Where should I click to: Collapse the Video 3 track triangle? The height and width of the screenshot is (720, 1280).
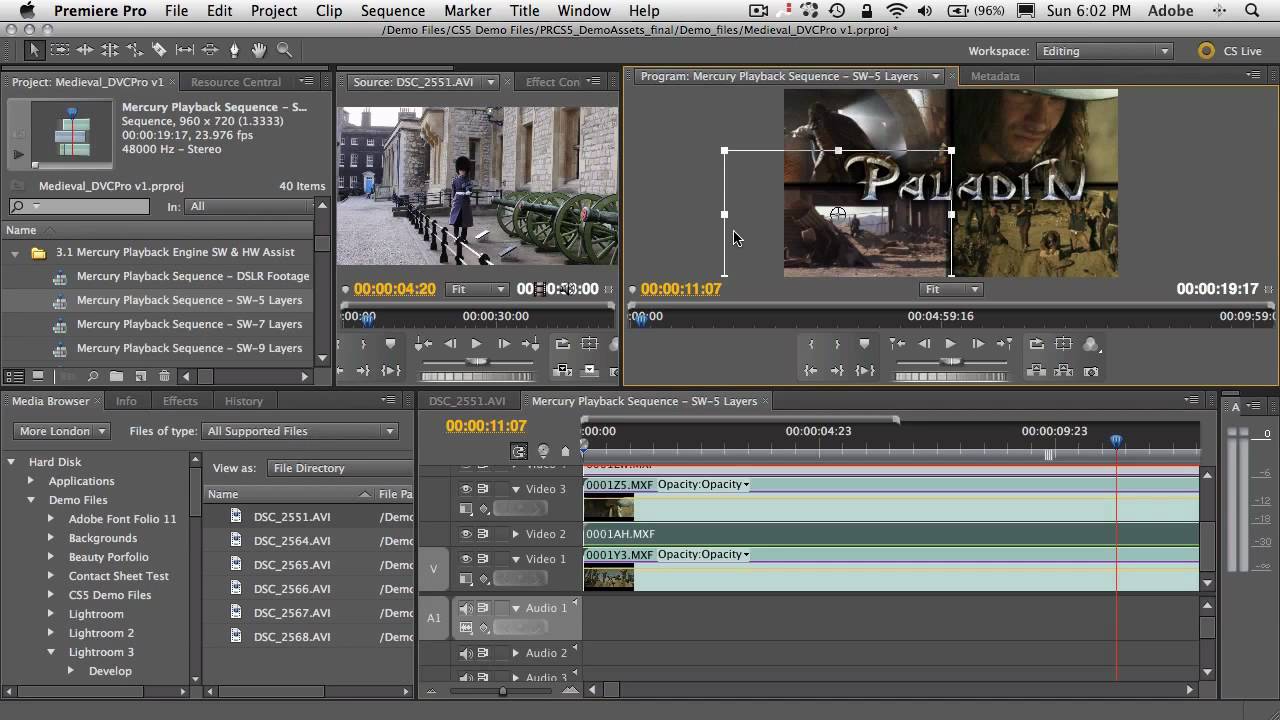pos(516,490)
